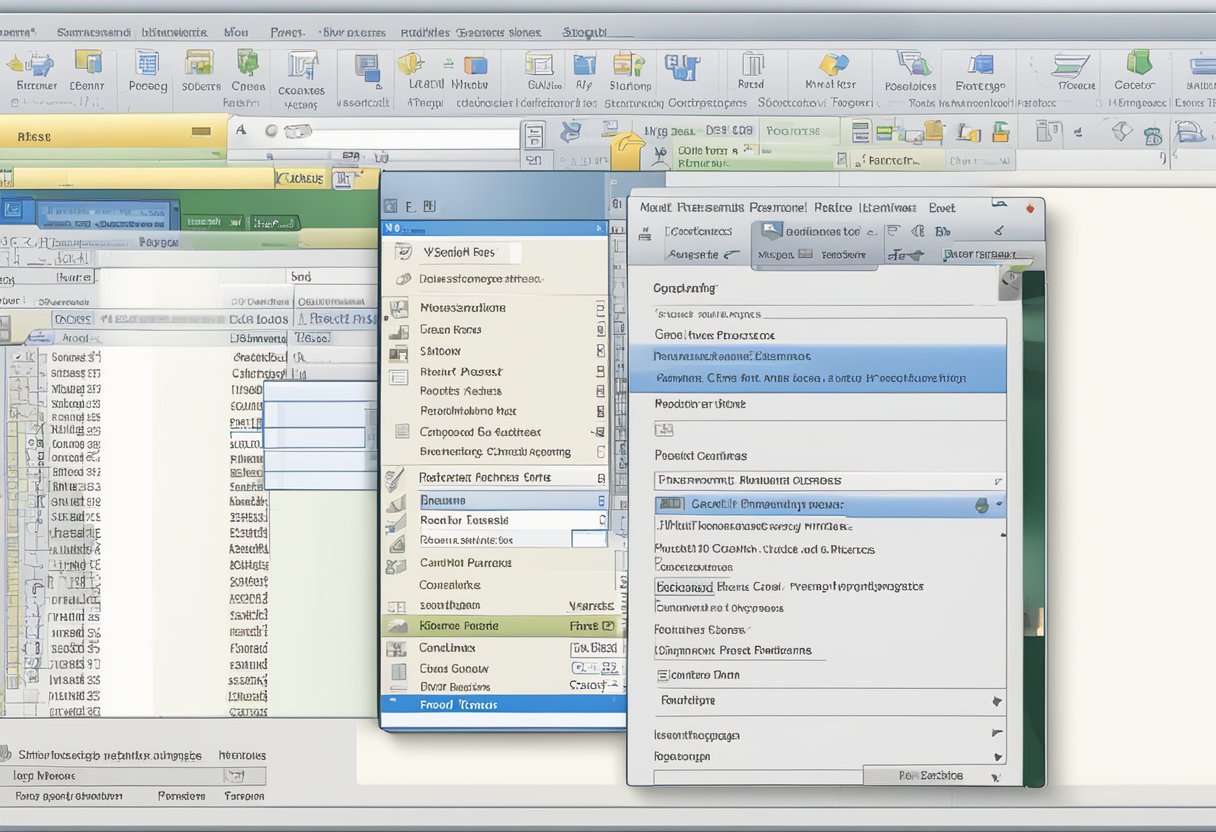Click the 'Ren Eorbioe' button at dialog bottom
Image resolution: width=1216 pixels, height=832 pixels.
(932, 776)
